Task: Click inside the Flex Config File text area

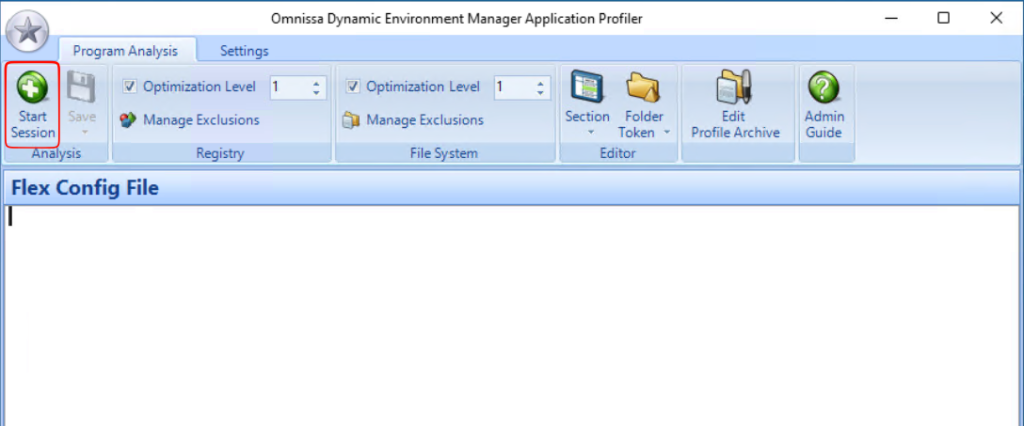Action: [512, 316]
